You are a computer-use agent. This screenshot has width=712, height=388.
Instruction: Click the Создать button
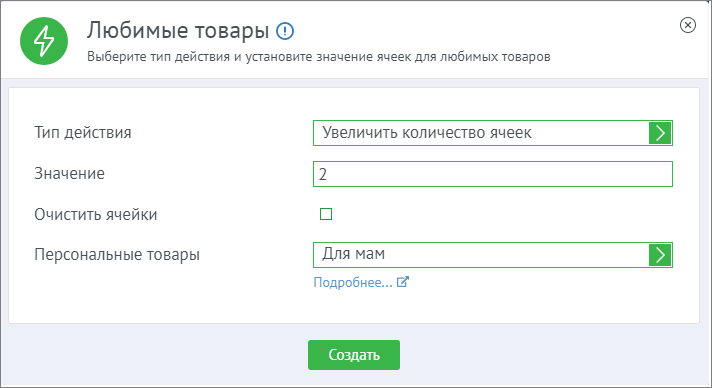tap(354, 355)
